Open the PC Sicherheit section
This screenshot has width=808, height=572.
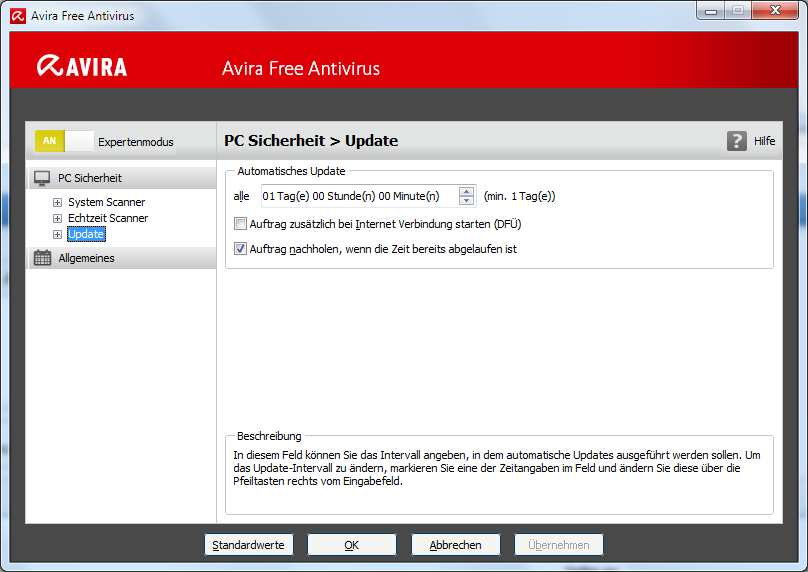point(122,178)
